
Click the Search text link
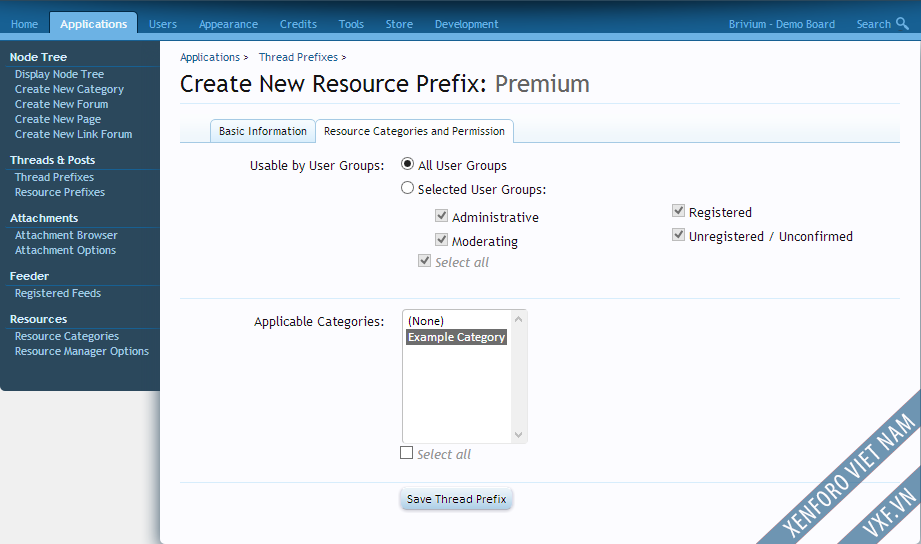pyautogui.click(x=873, y=24)
